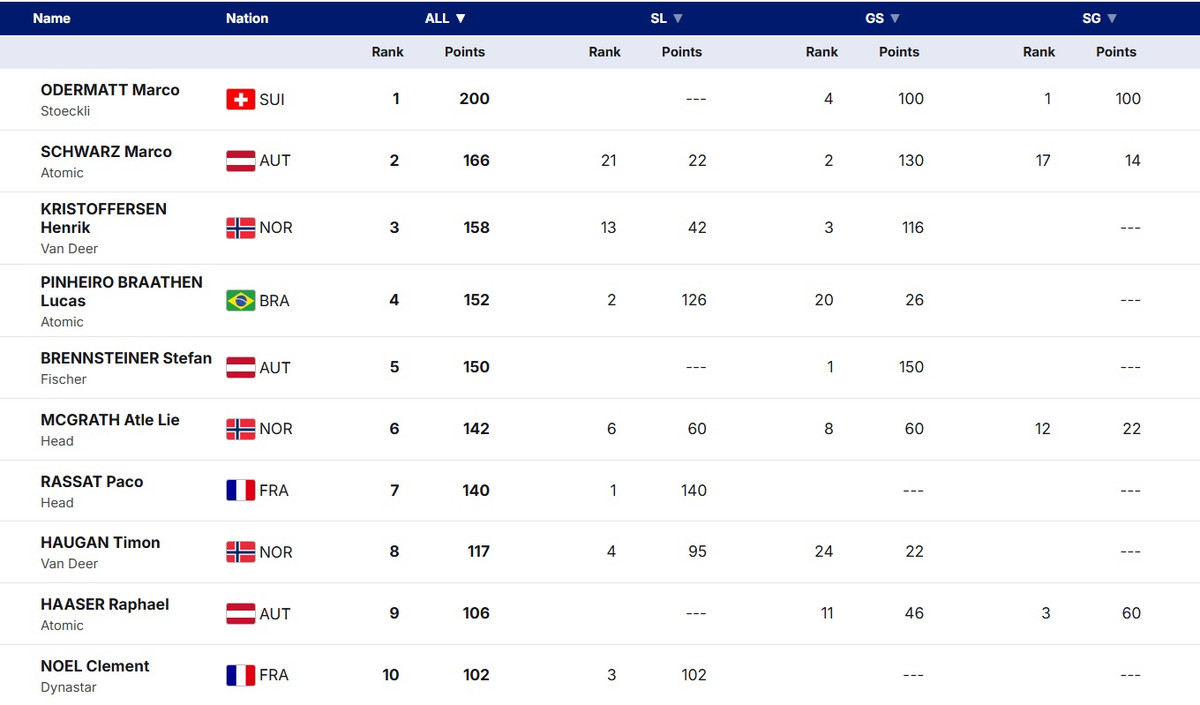Click Haaser Raphael's Austrian flag icon
This screenshot has width=1200, height=705.
240,613
